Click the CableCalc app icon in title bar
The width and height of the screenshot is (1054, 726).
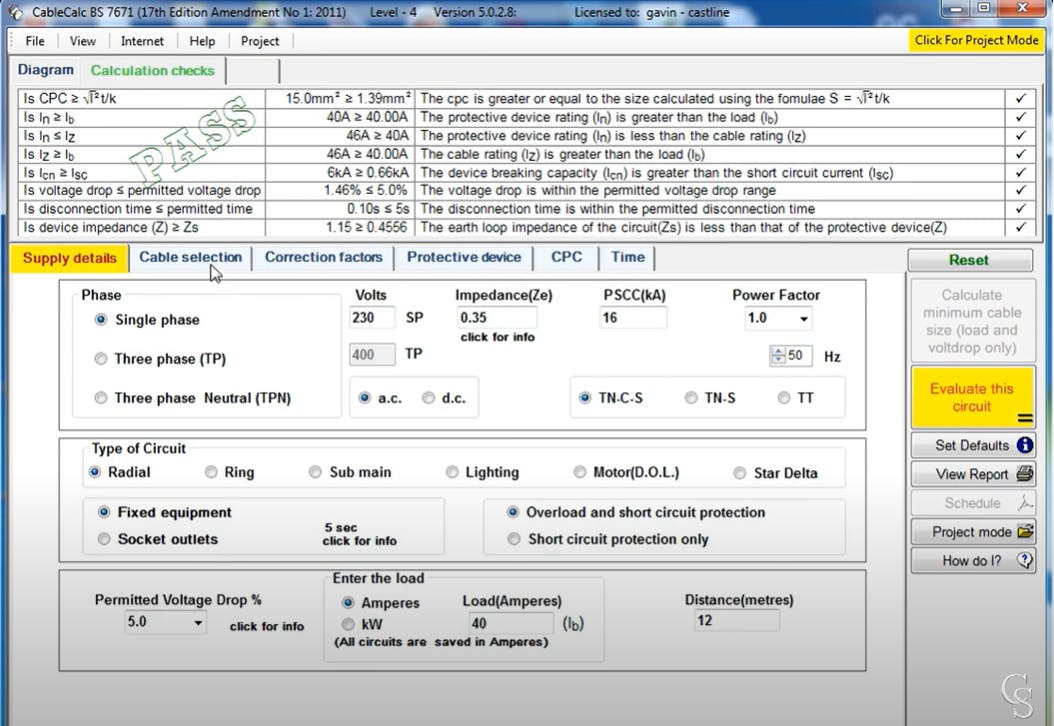14,13
